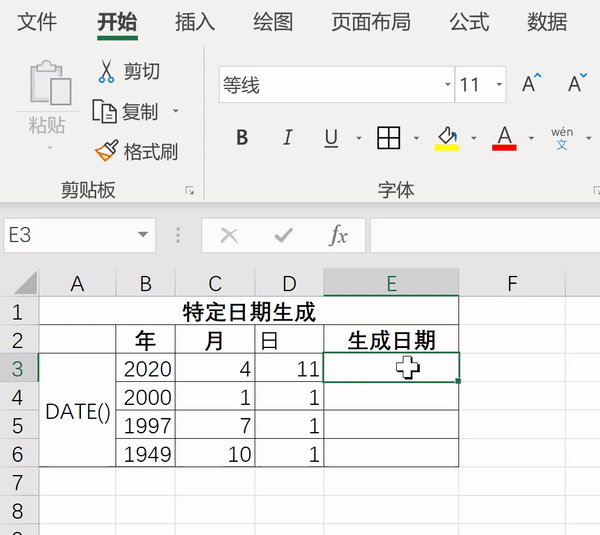Apply cell borders icon
Screen dimensions: 600x535
[388, 138]
